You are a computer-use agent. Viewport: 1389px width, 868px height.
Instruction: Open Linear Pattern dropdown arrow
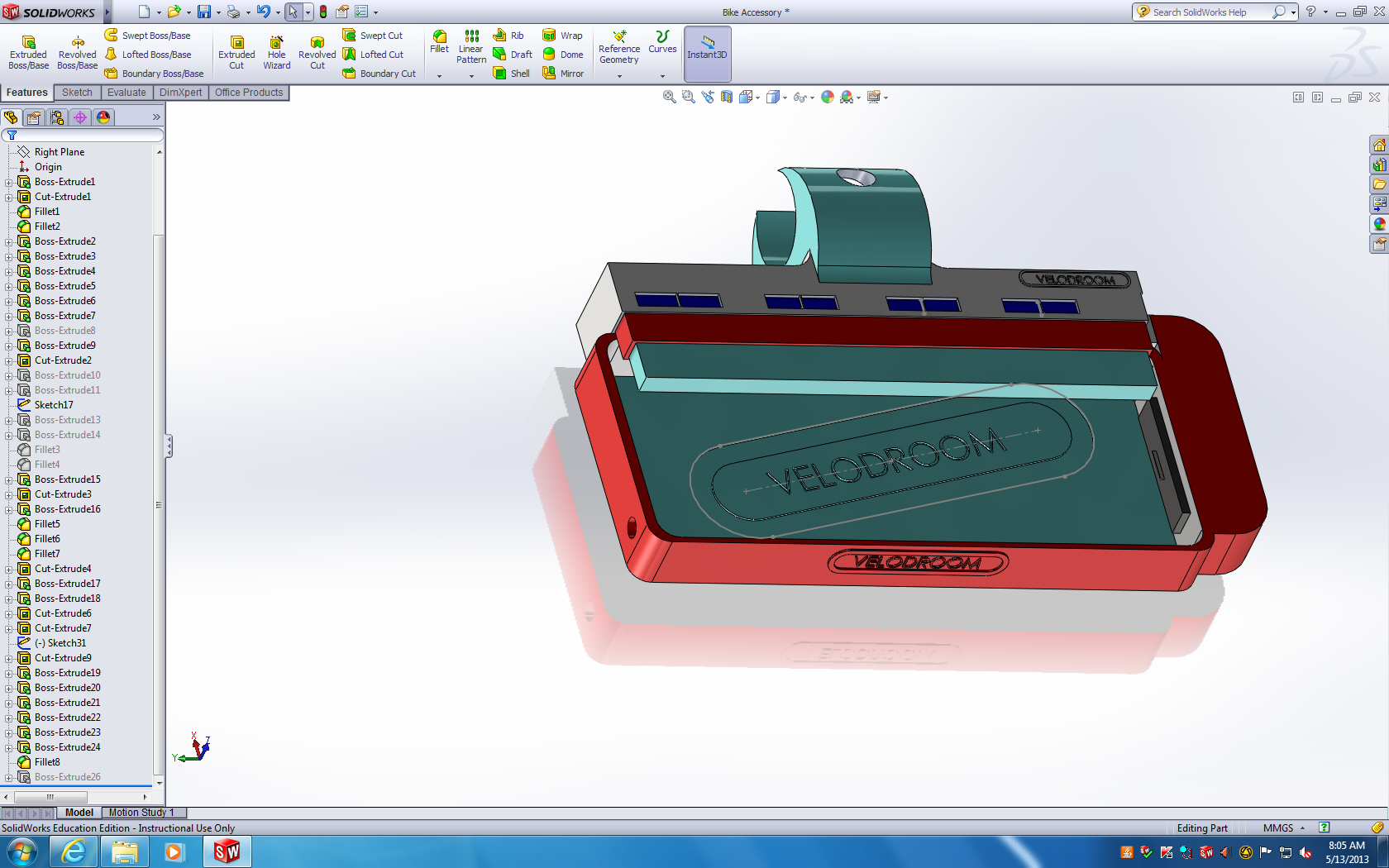click(x=471, y=76)
